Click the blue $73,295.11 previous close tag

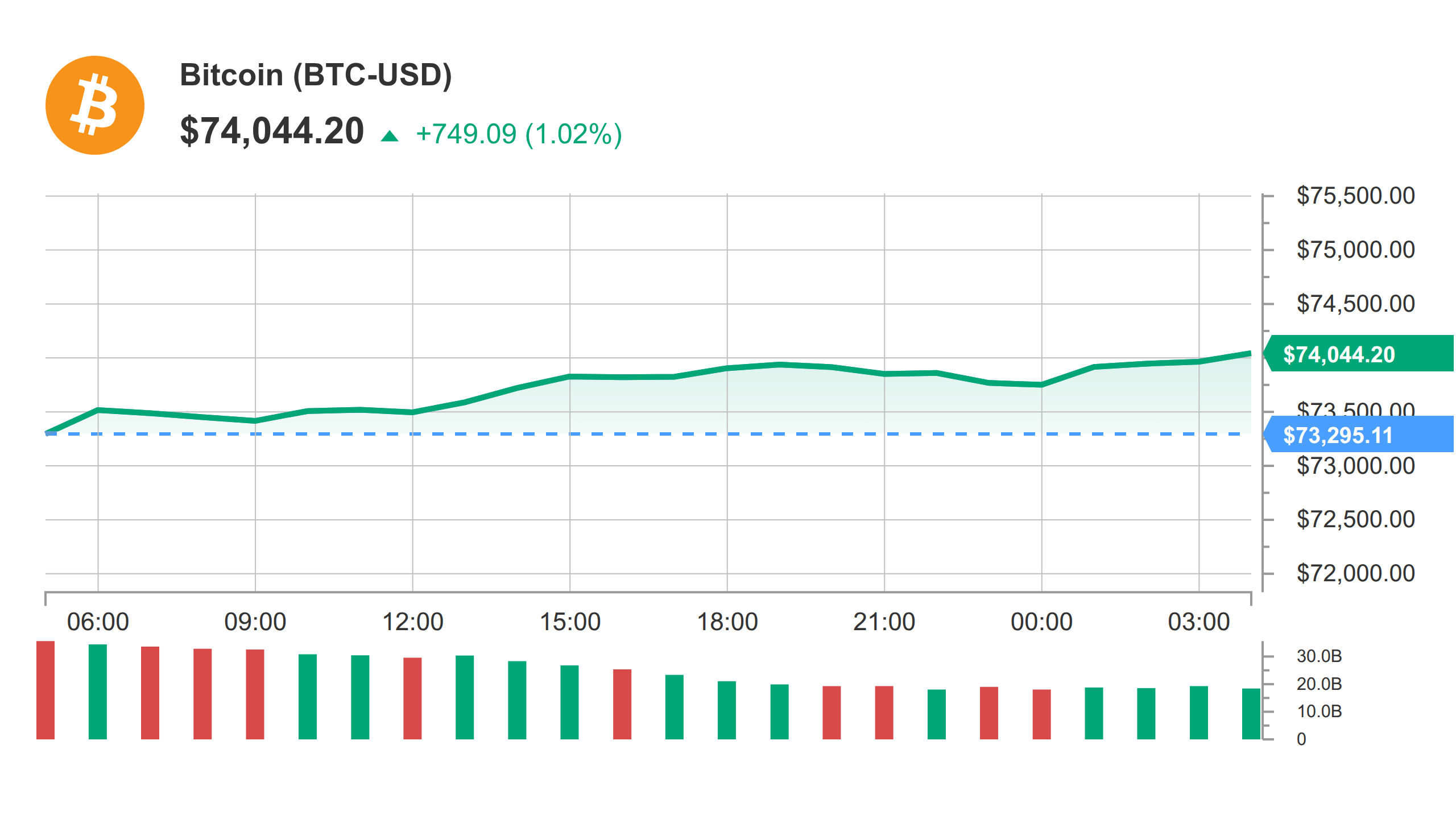click(x=1359, y=435)
